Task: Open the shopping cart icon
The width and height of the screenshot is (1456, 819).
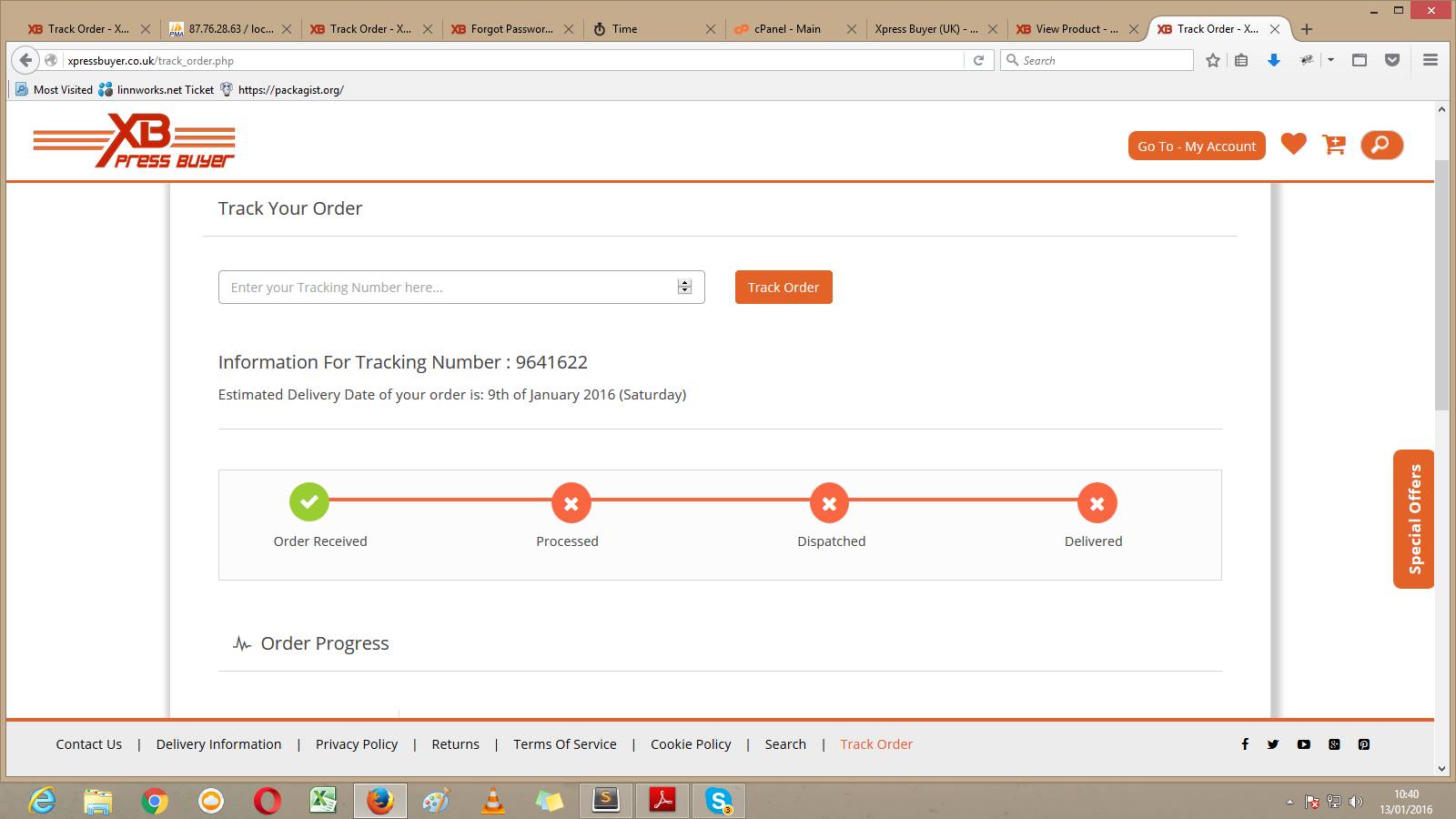Action: (1334, 145)
